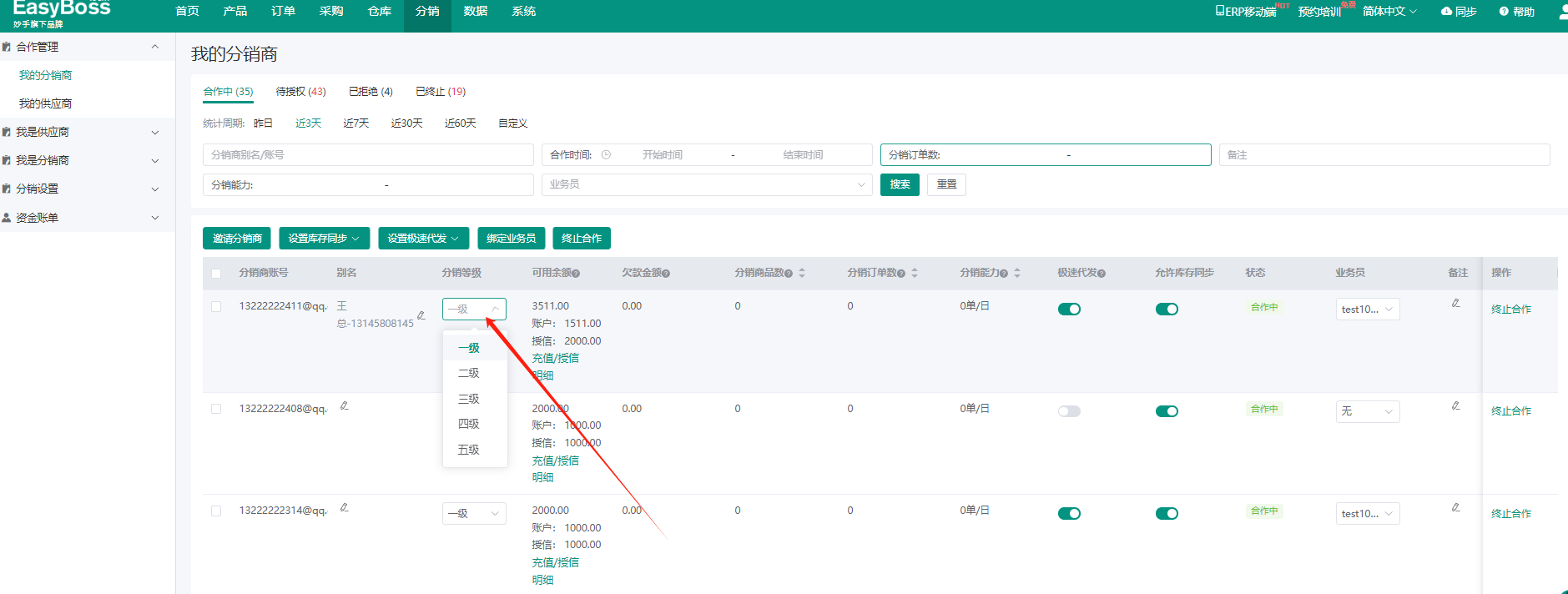Open the 设置库存同步 dropdown button
The image size is (1568, 594).
324,239
